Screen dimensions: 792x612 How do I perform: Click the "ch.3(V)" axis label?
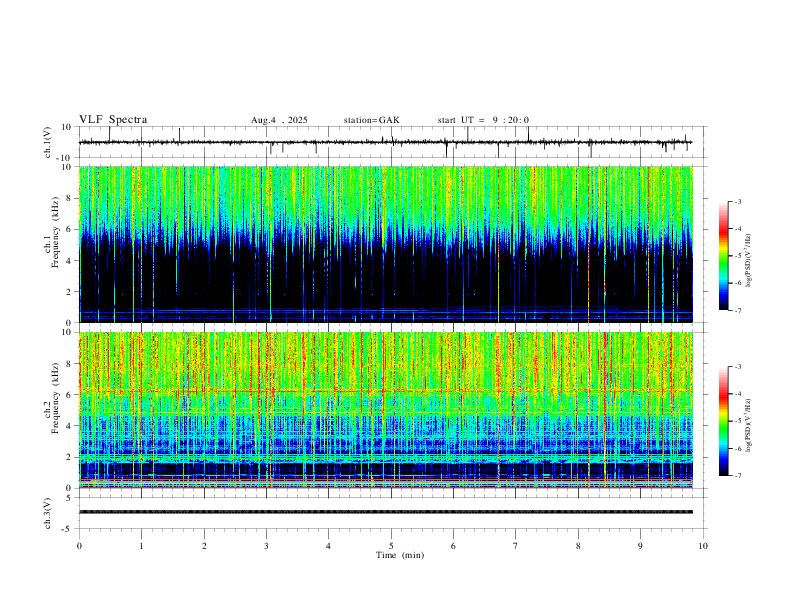(x=48, y=513)
